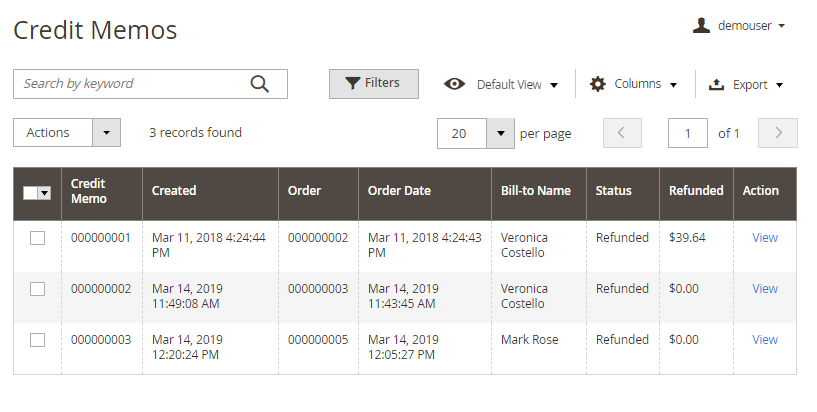This screenshot has height=412, width=817.
Task: Select the checkbox for memo 000000002
Action: 37,289
